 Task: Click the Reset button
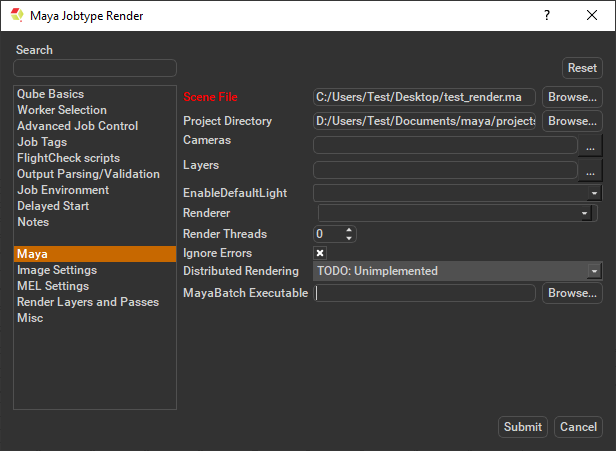(582, 68)
